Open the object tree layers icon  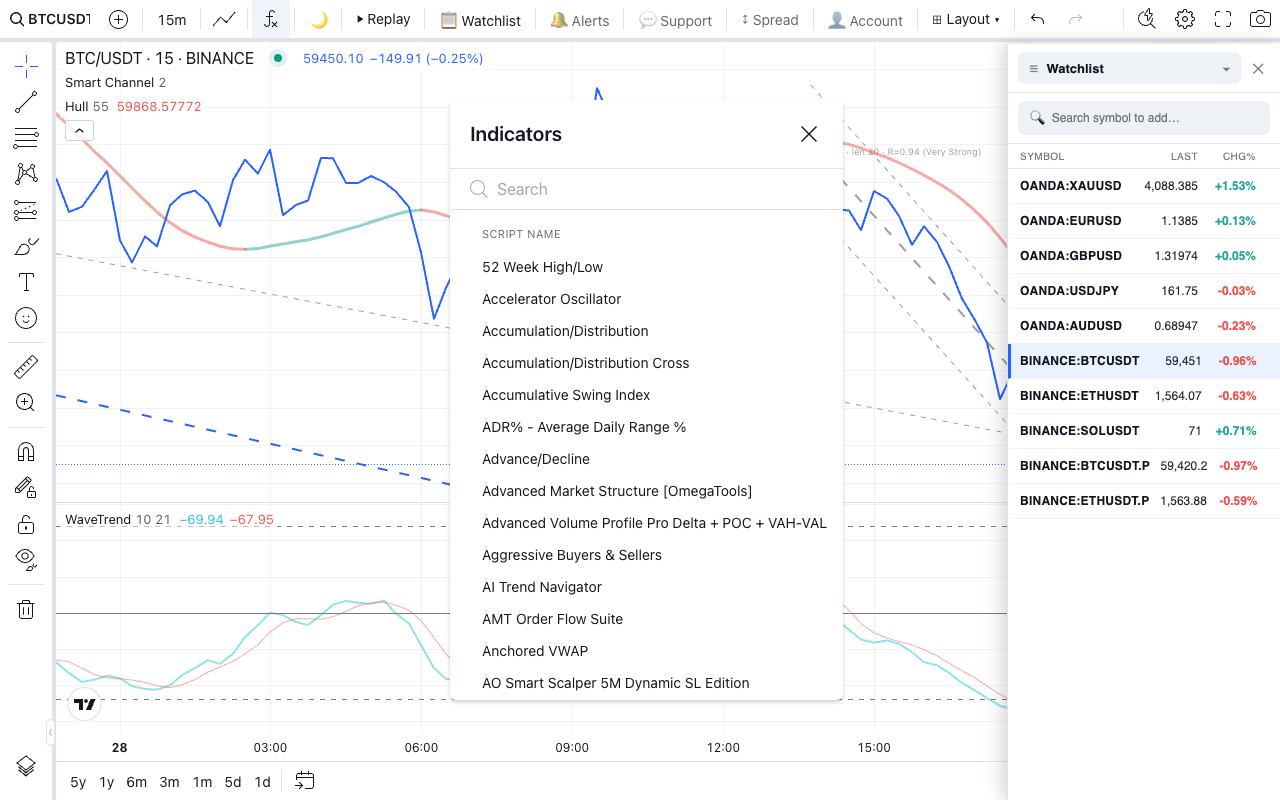pyautogui.click(x=26, y=766)
